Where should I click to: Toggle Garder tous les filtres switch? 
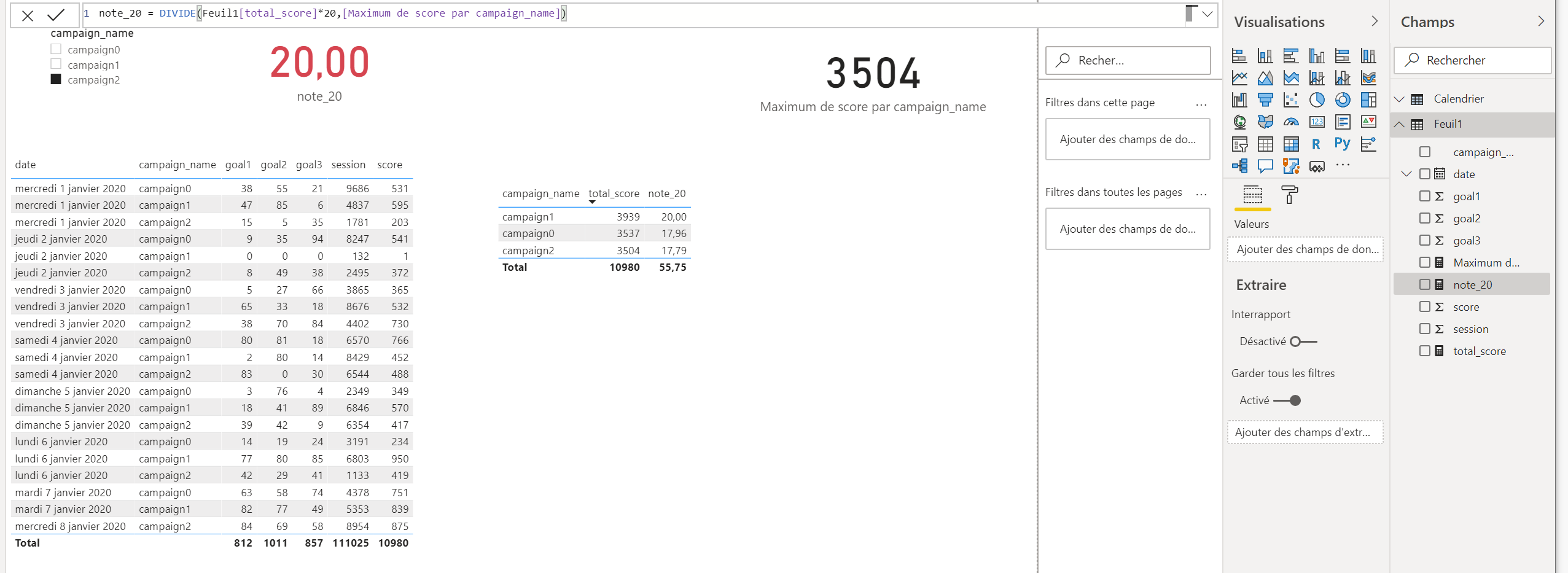1287,400
